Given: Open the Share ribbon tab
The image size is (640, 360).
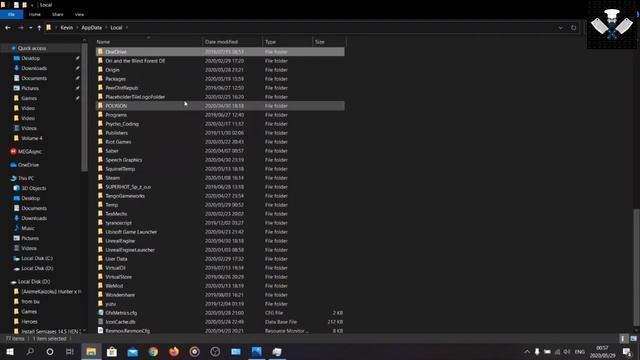Looking at the screenshot, I should [58, 14].
